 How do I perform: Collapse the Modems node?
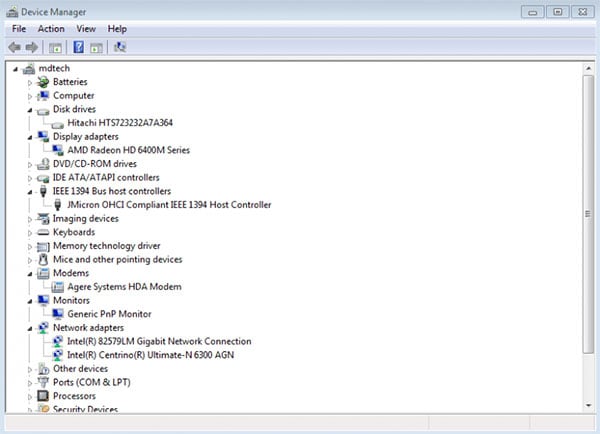[30, 274]
